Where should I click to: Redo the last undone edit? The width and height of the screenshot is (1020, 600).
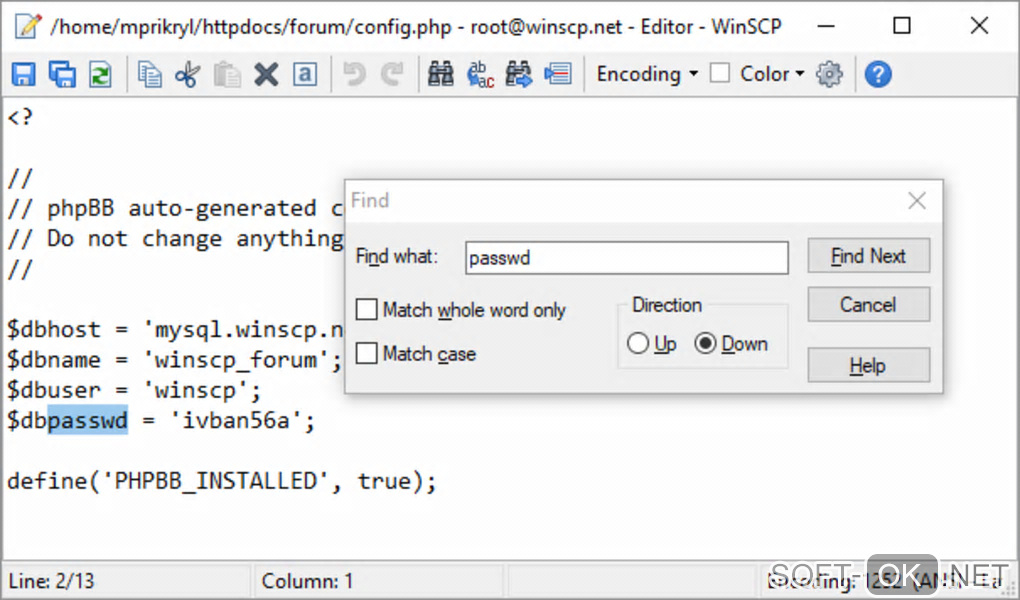click(392, 74)
